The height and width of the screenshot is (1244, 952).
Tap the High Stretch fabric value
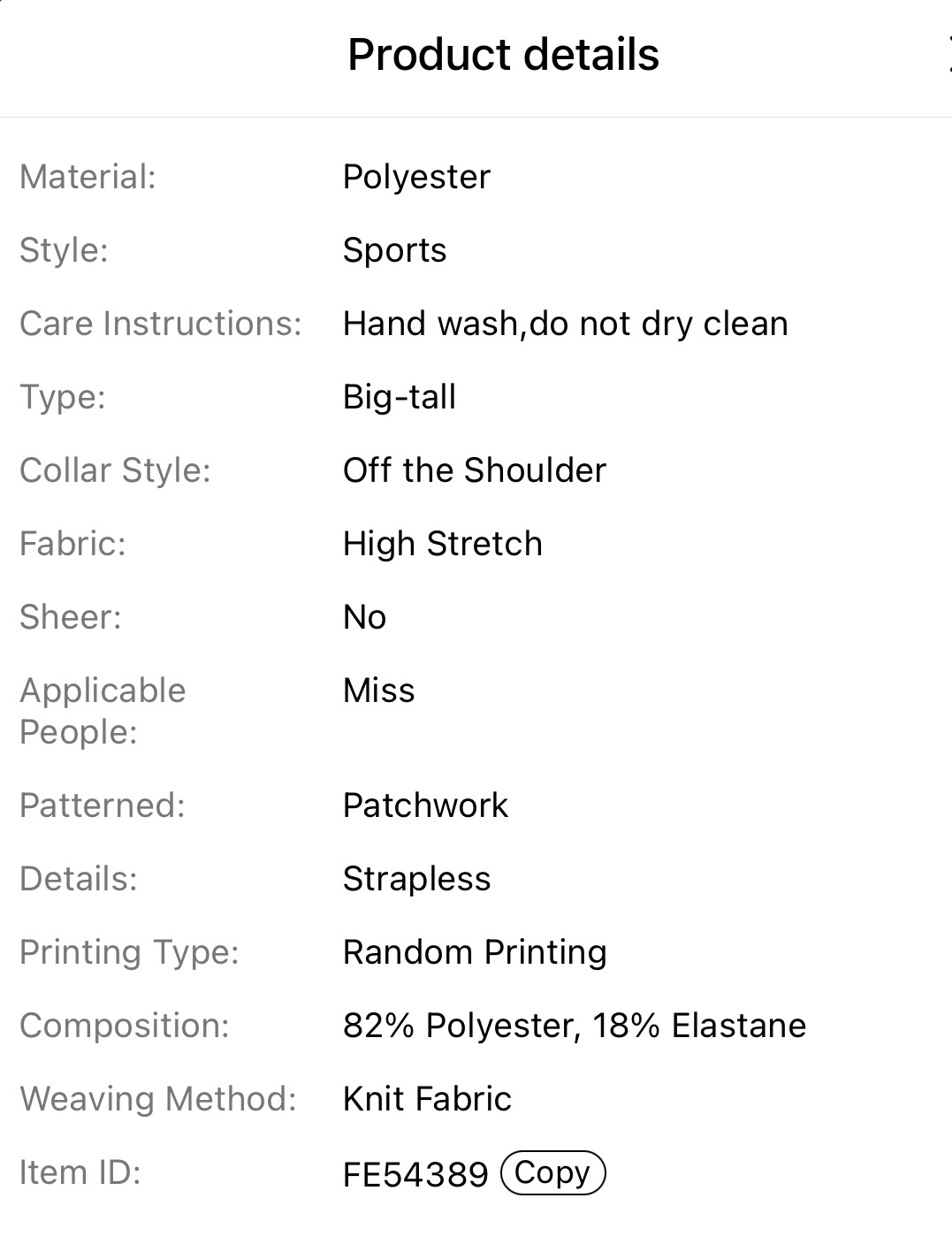coord(443,544)
